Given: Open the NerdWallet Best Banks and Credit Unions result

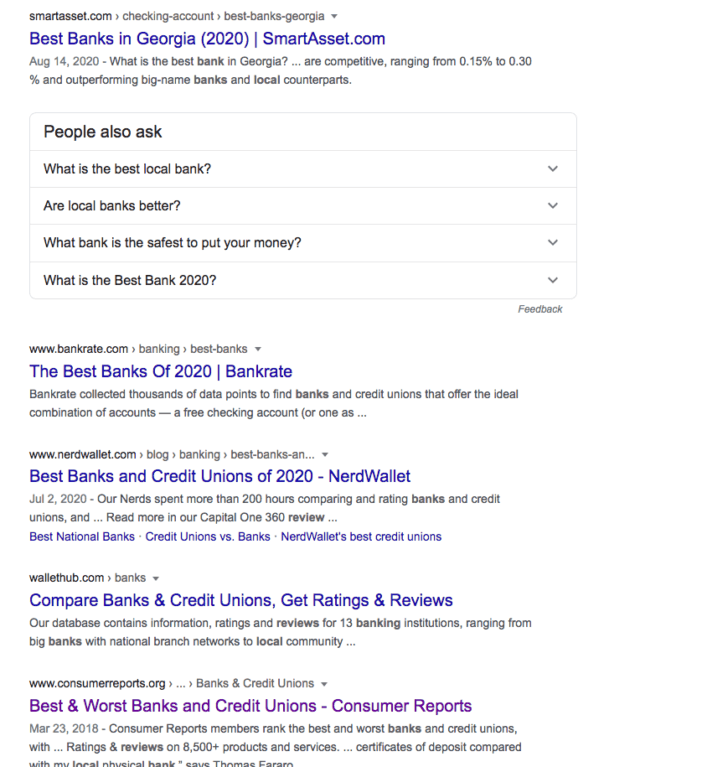Looking at the screenshot, I should [x=220, y=476].
